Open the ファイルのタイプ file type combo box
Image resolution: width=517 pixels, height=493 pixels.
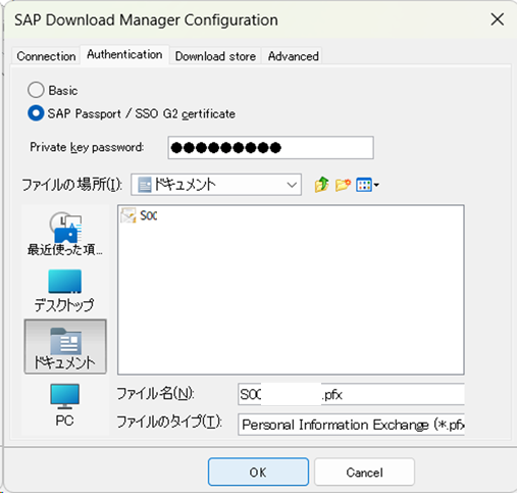(351, 424)
